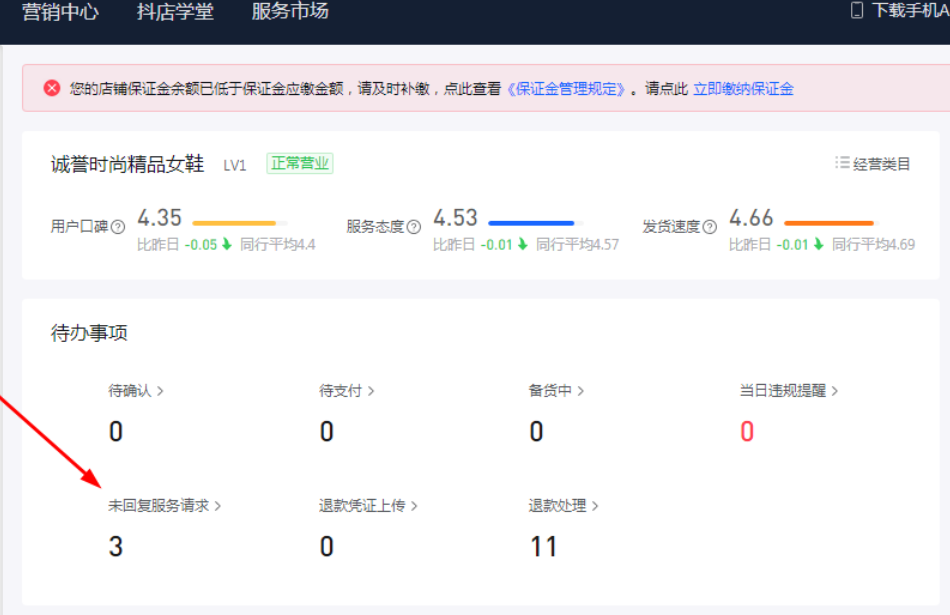Image resolution: width=950 pixels, height=615 pixels.
Task: Click green down arrow under 发货速度
Action: (819, 244)
